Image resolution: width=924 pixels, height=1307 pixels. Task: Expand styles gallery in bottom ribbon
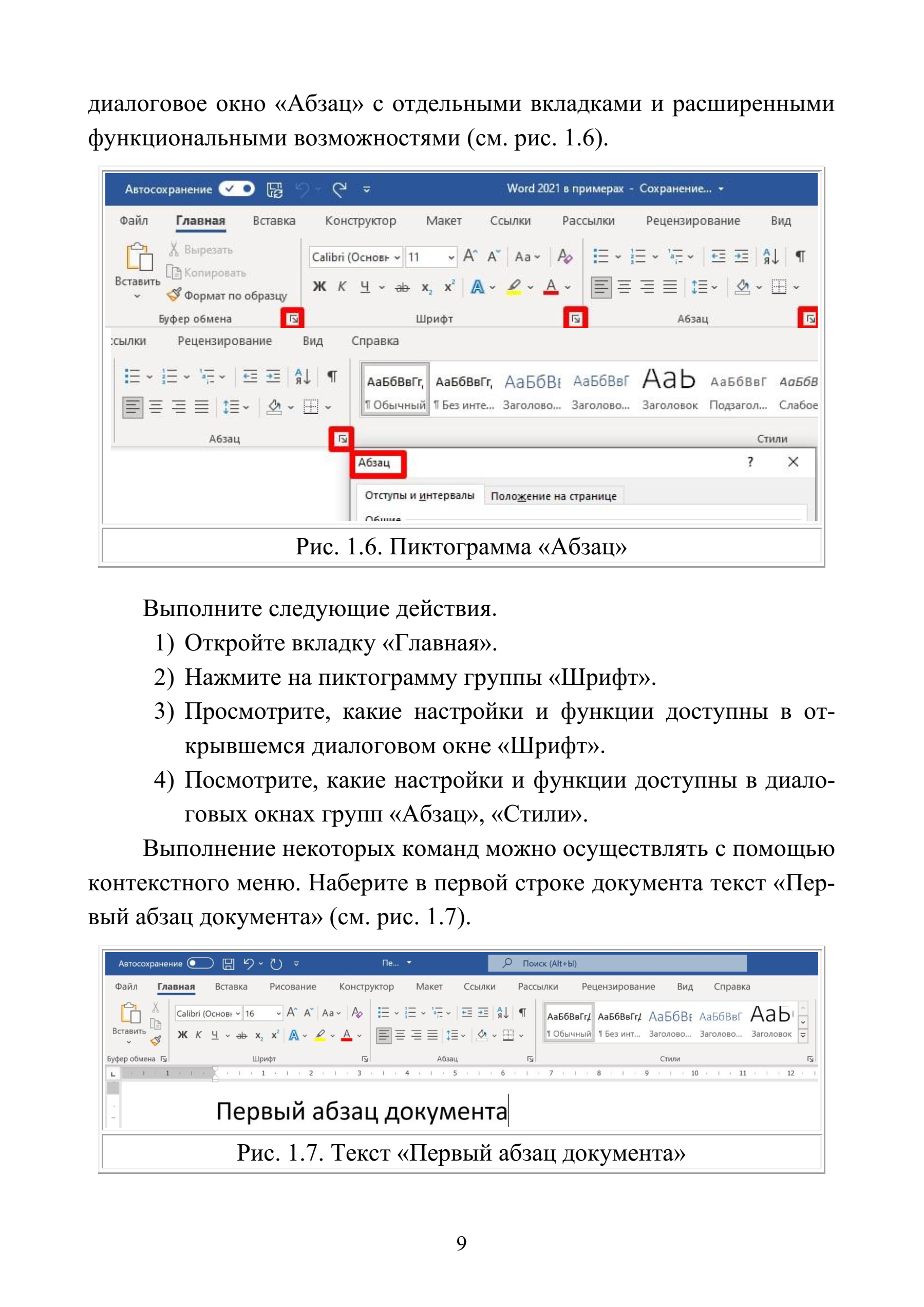pyautogui.click(x=803, y=1035)
